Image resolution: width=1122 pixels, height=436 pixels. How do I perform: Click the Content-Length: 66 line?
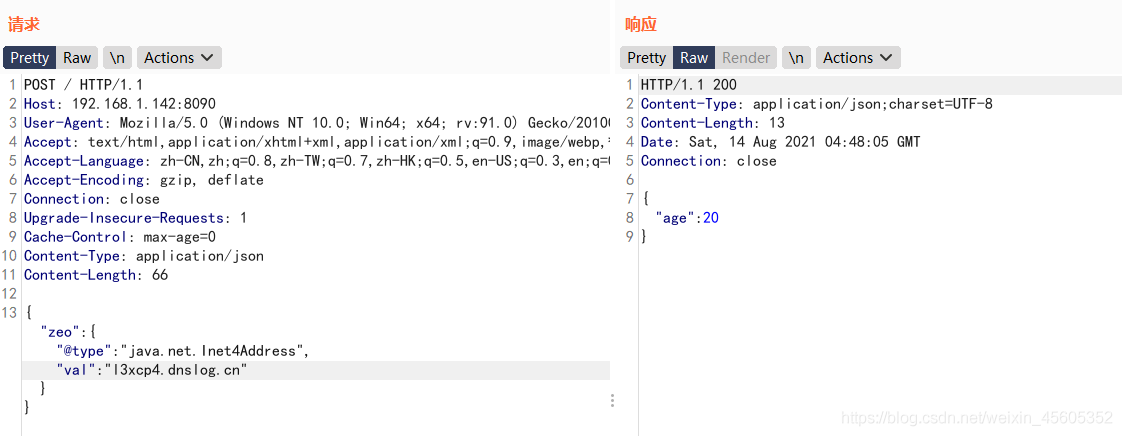(x=96, y=275)
